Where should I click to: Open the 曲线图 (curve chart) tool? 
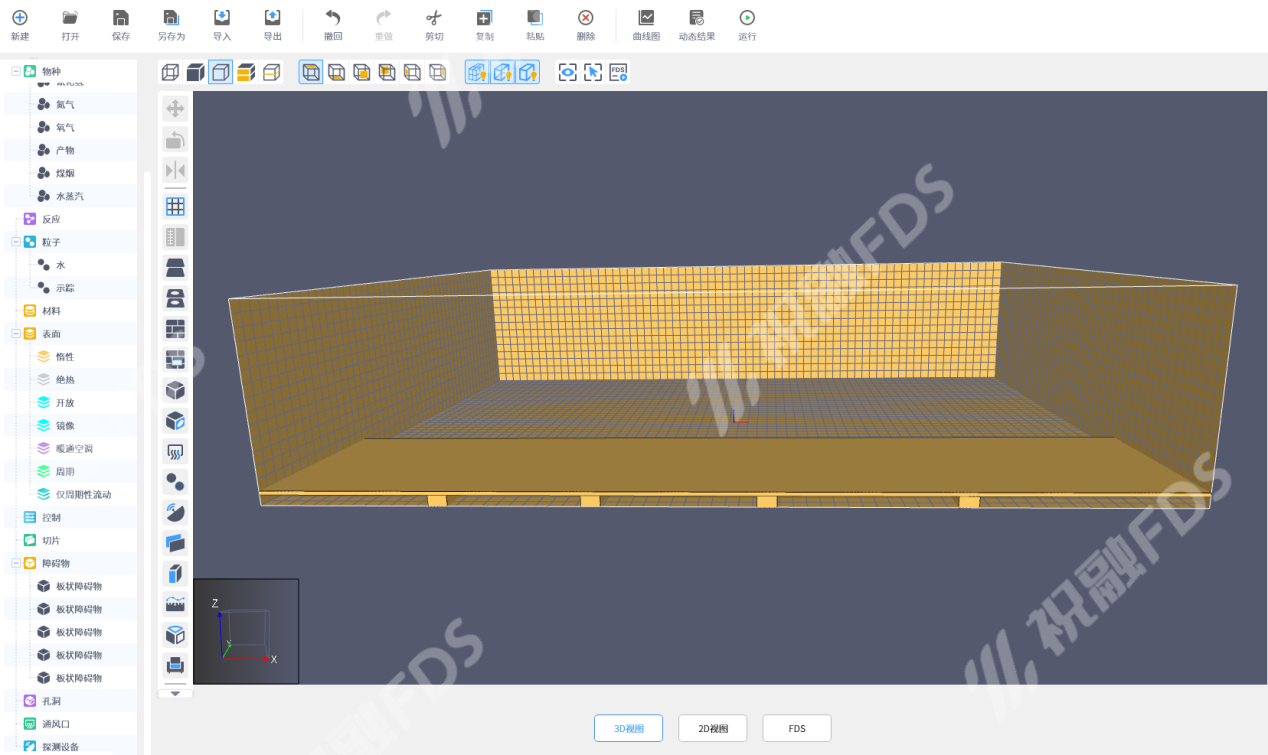pyautogui.click(x=646, y=19)
